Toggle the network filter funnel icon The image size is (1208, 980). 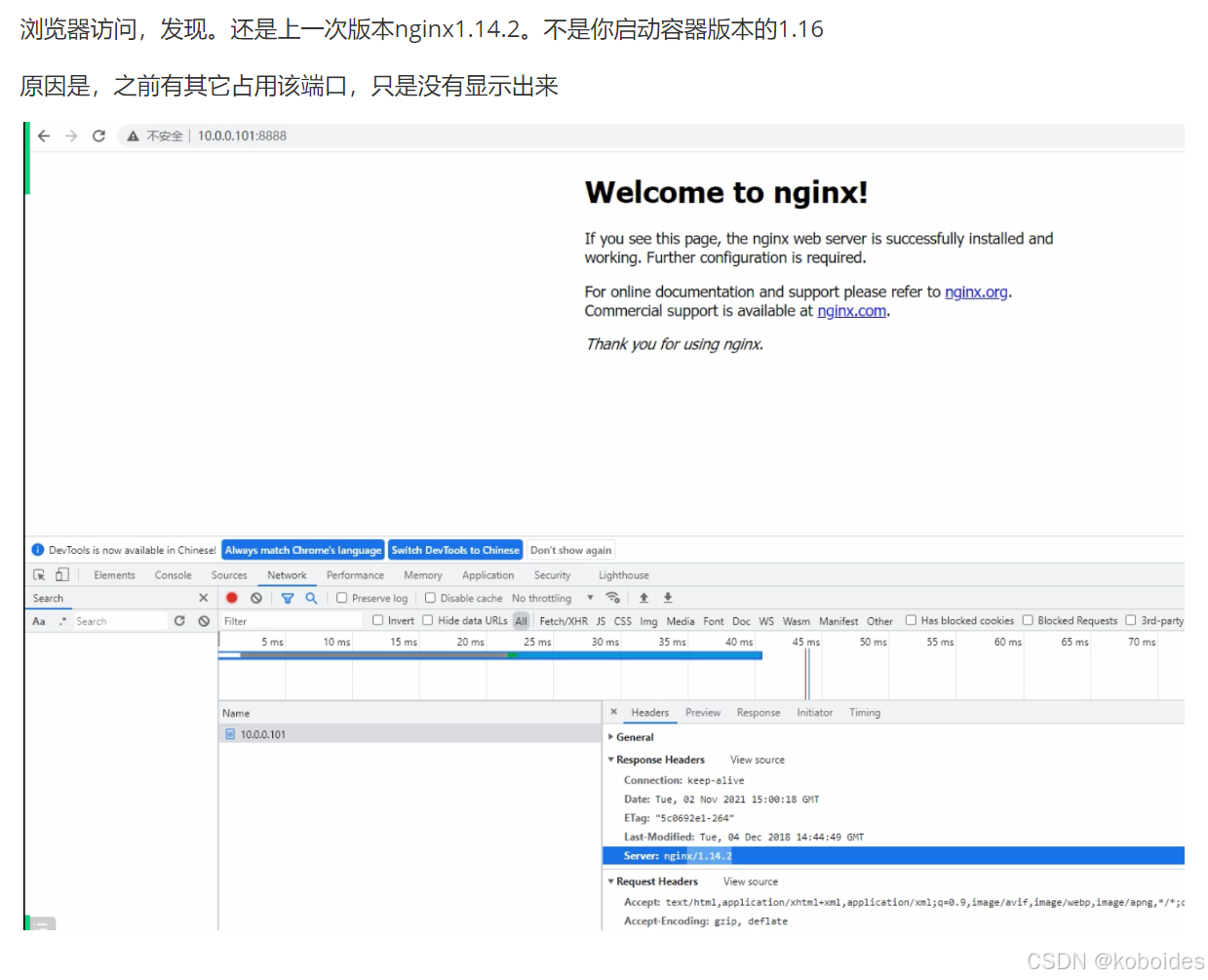point(288,598)
